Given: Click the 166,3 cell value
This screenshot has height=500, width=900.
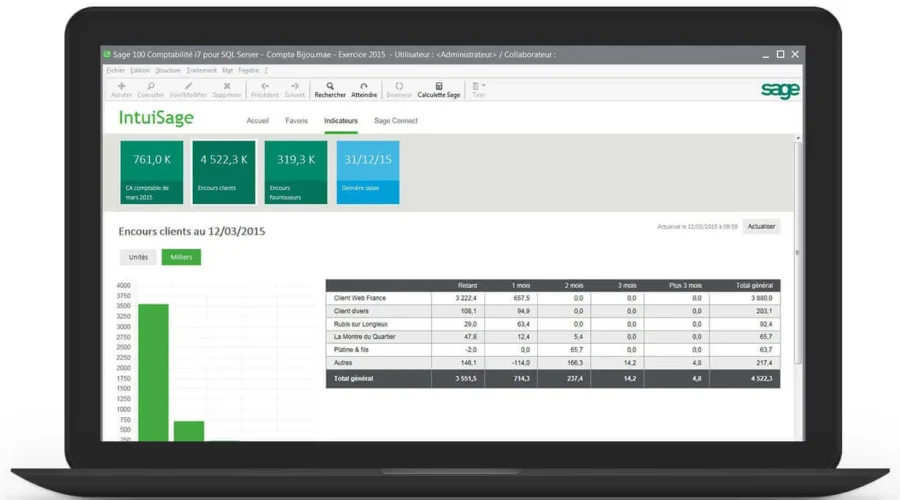Looking at the screenshot, I should click(575, 363).
